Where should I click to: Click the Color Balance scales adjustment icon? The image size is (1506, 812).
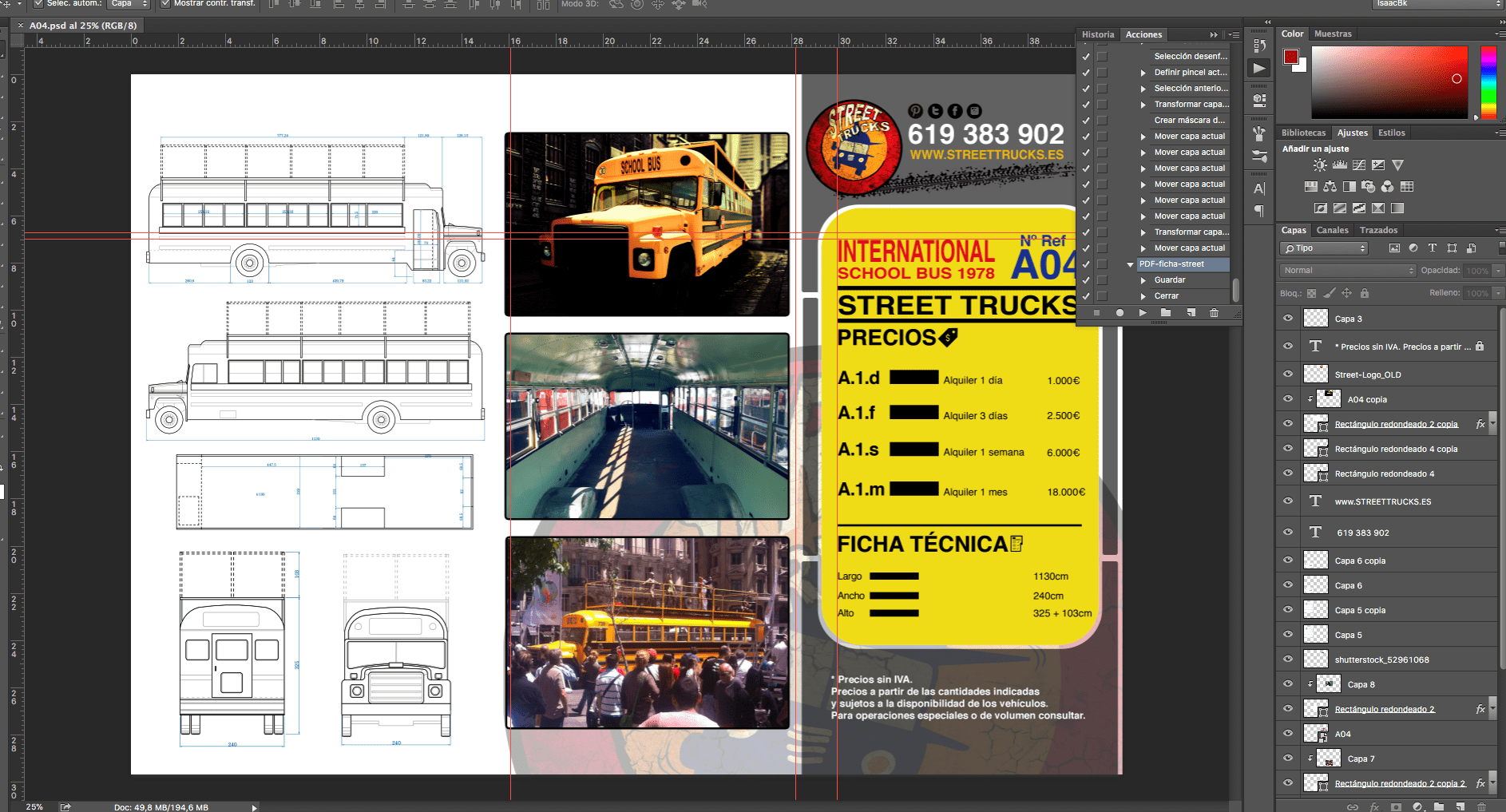pyautogui.click(x=1330, y=187)
